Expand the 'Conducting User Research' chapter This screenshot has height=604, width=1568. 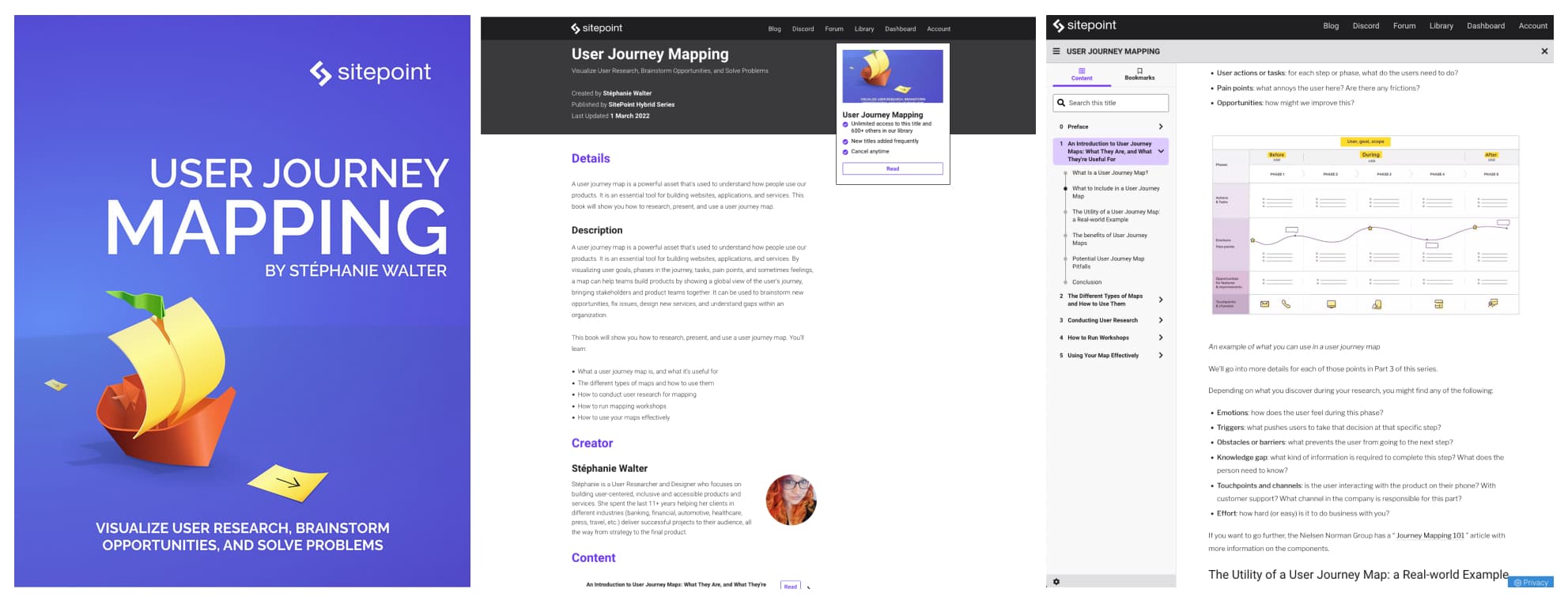pyautogui.click(x=1161, y=320)
